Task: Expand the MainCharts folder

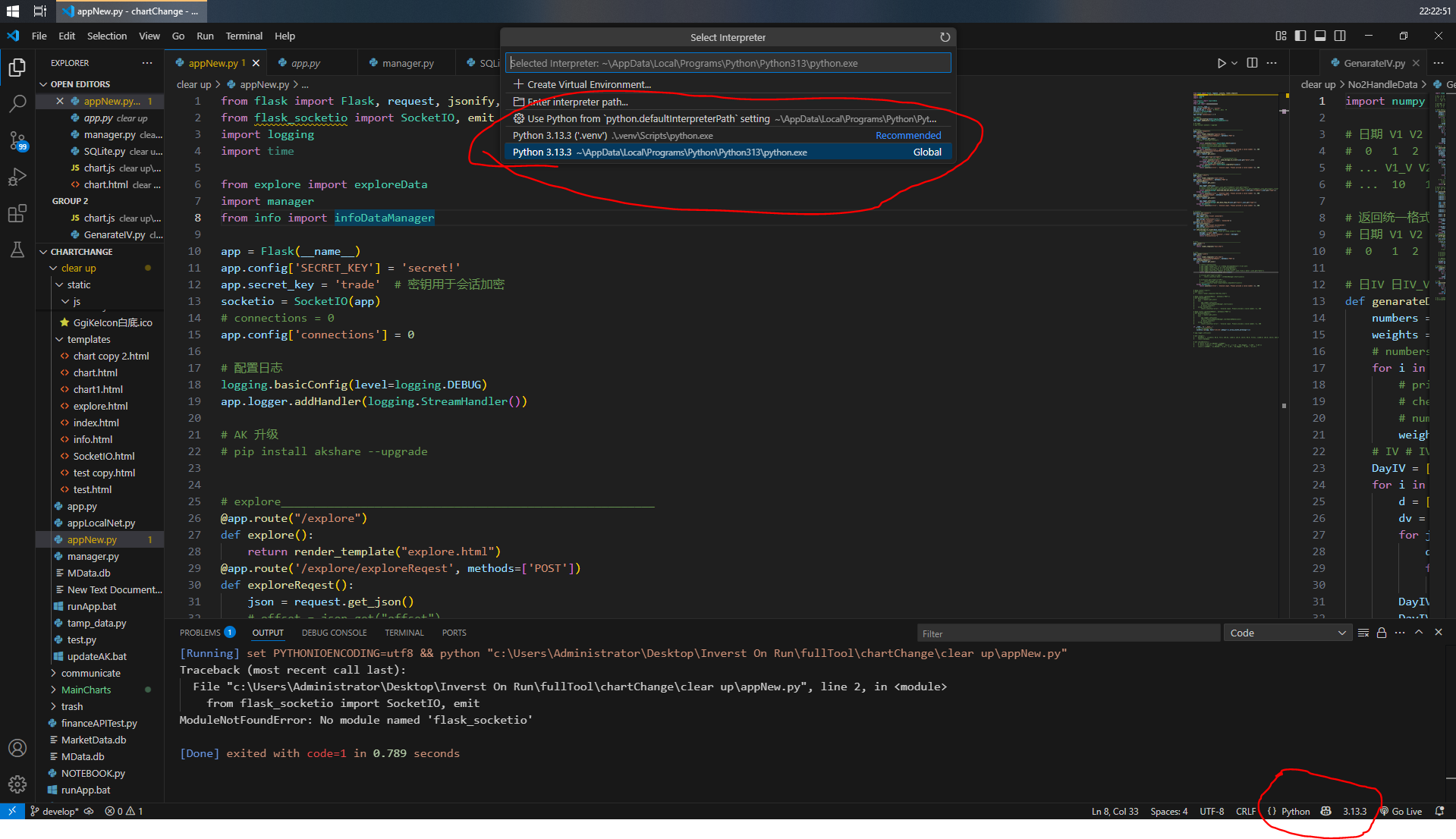Action: tap(86, 690)
